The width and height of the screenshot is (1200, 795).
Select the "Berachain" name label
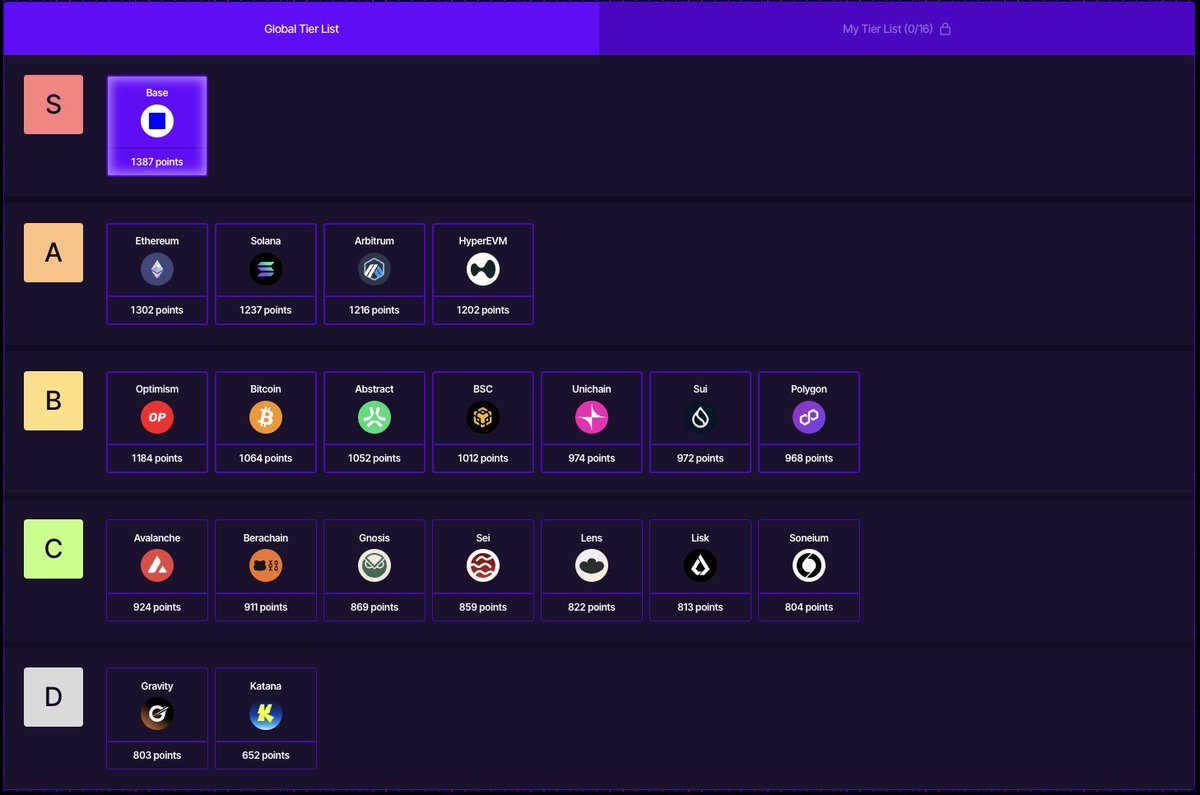click(x=266, y=538)
